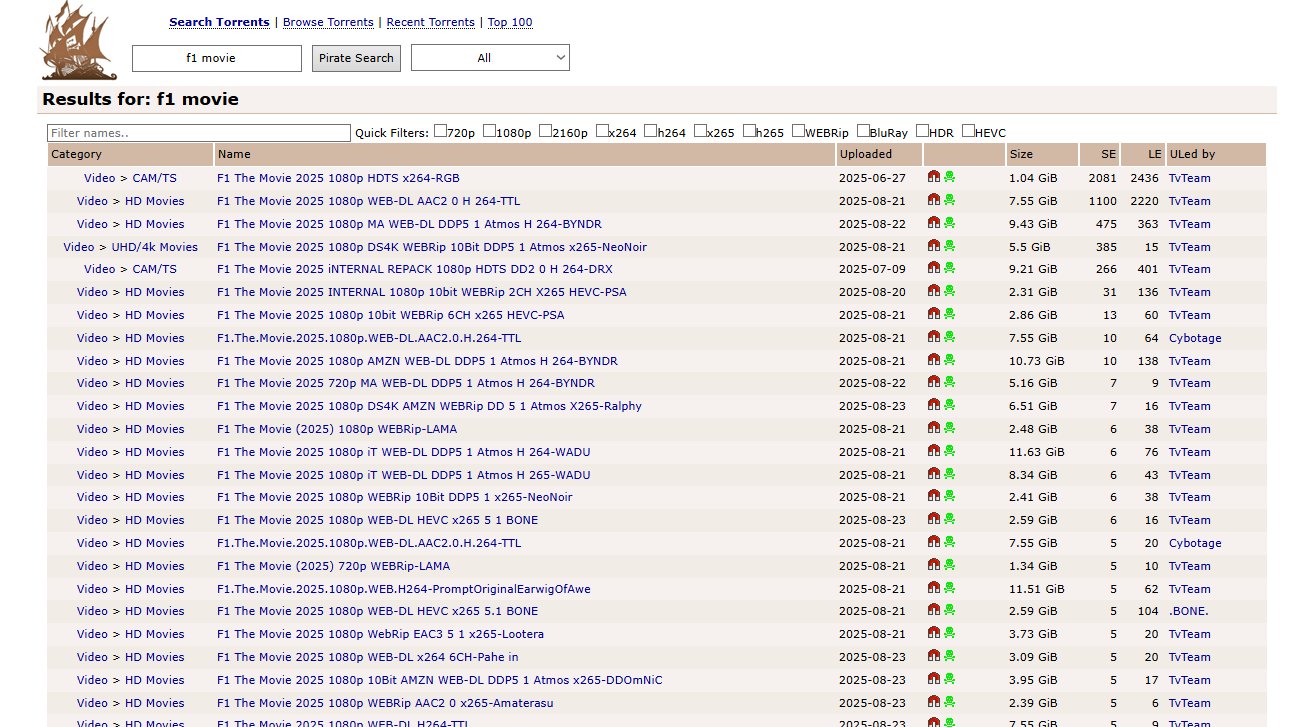Screen dimensions: 1302x727
Task: Click the magnet icon for the HDTS x264-RGB row
Action: [x=934, y=177]
